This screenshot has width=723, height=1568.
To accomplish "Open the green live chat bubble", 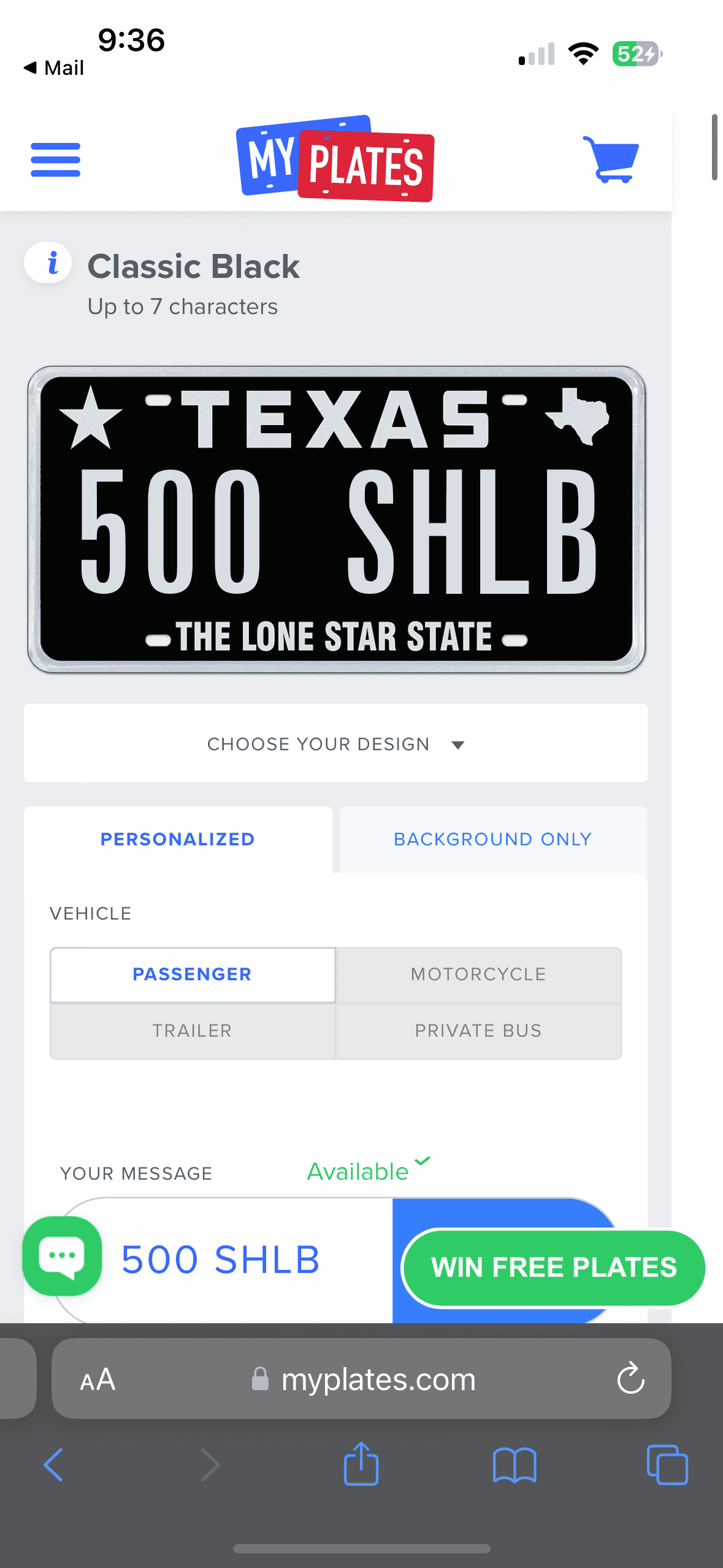I will [x=62, y=1256].
